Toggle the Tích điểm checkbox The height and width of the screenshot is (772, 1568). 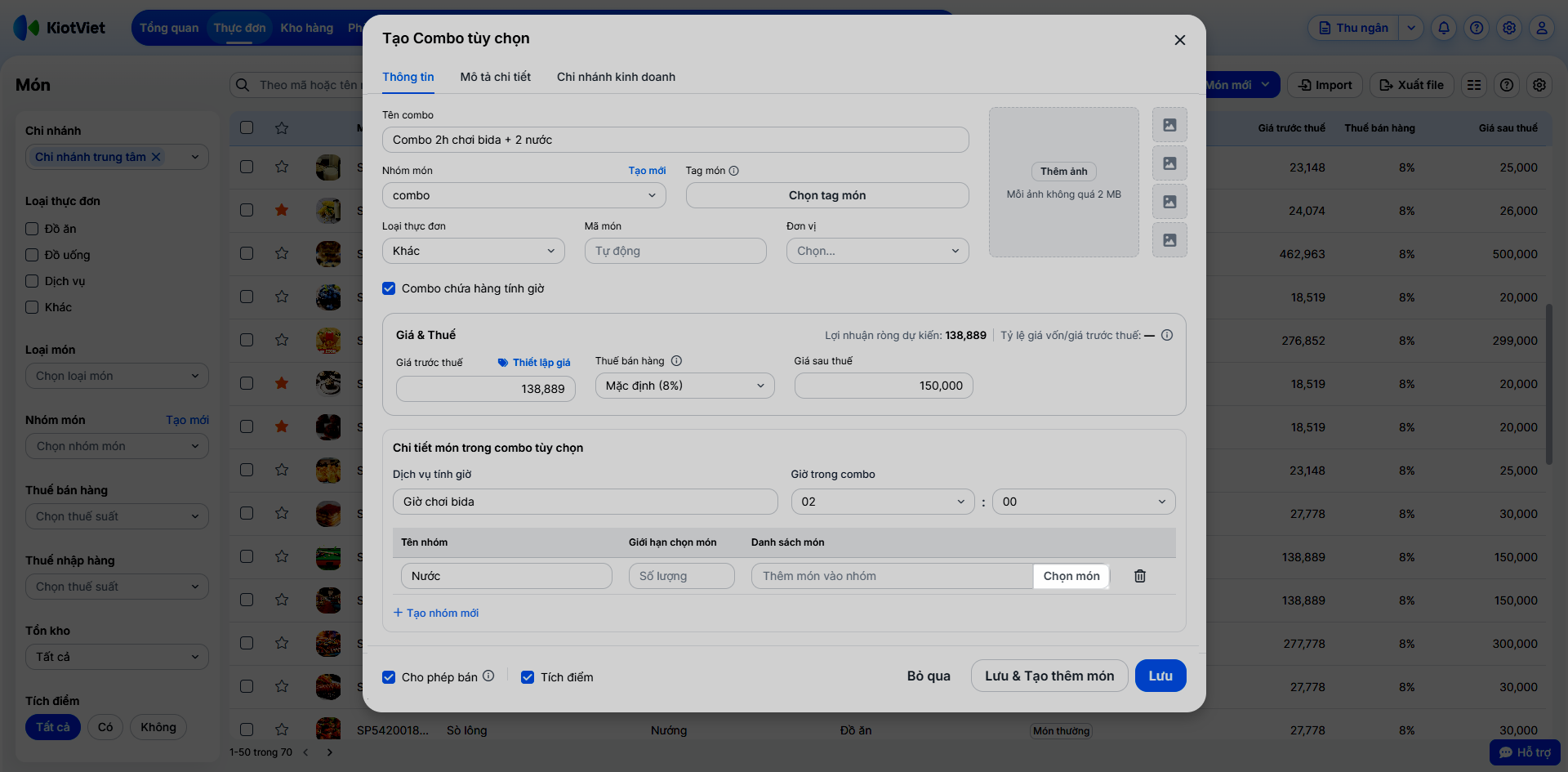click(528, 677)
